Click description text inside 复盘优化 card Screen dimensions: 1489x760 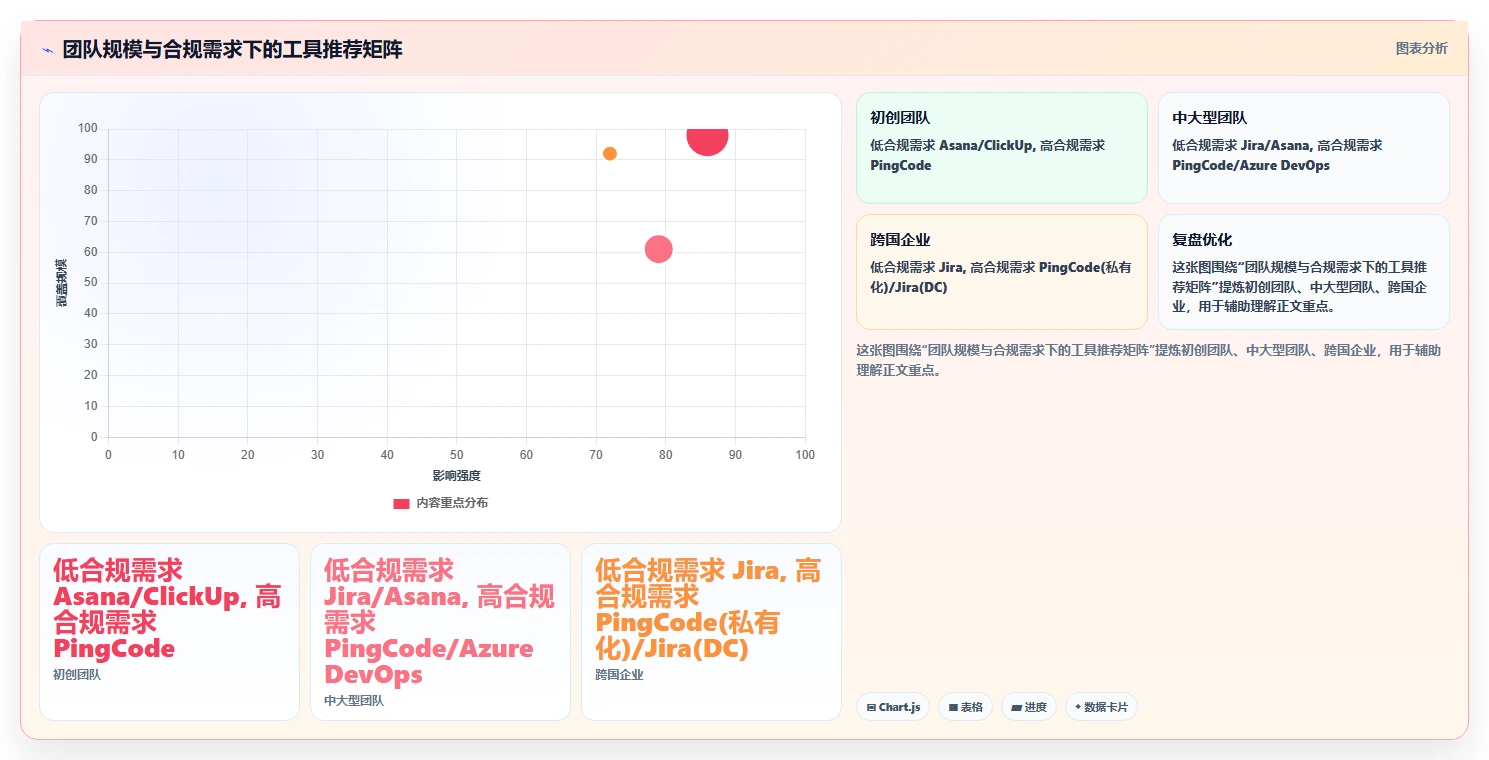click(x=1300, y=287)
